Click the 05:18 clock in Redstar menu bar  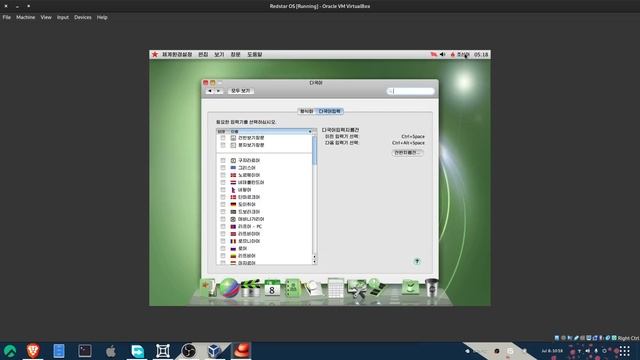point(481,54)
